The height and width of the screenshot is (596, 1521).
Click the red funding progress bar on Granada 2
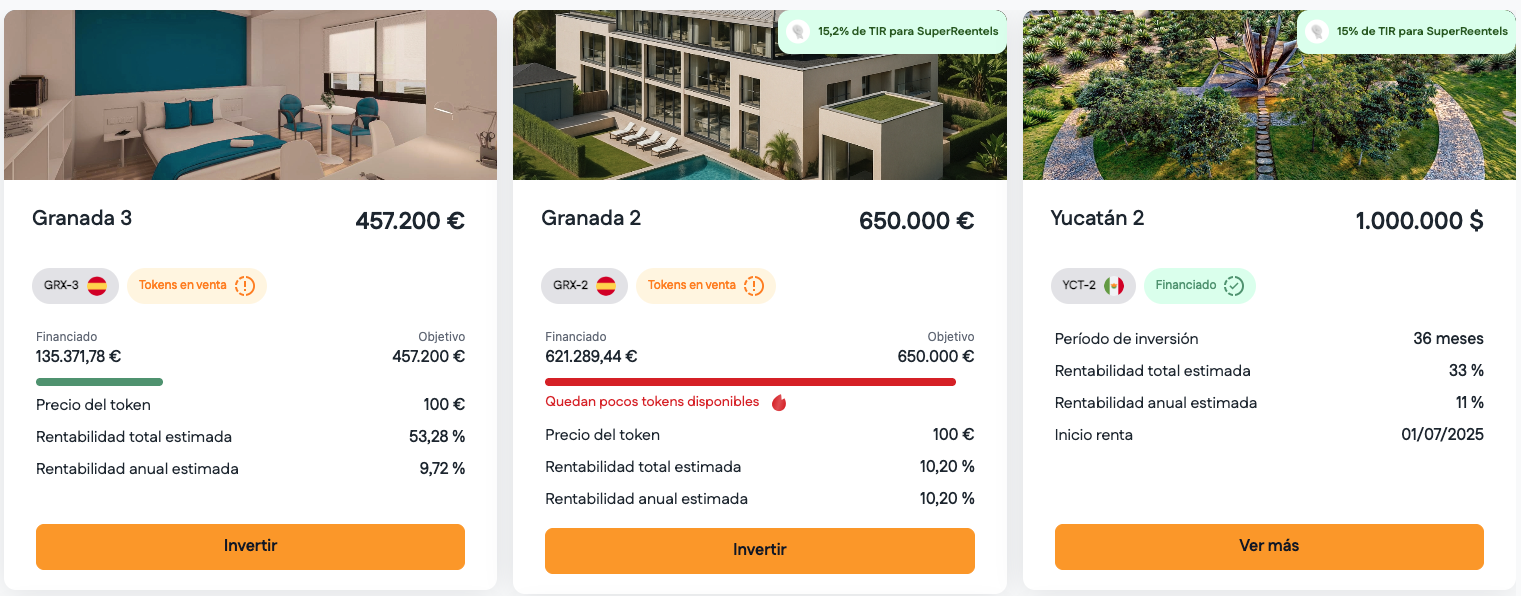click(x=750, y=382)
